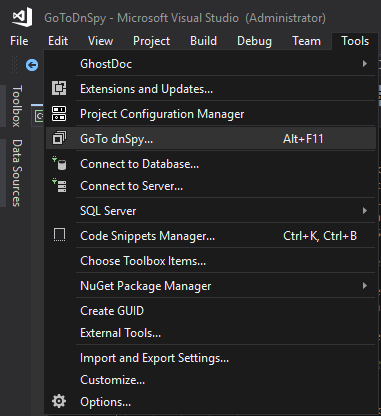Choose Connect to Database...
Screen dimensions: 381x416
[211, 164]
